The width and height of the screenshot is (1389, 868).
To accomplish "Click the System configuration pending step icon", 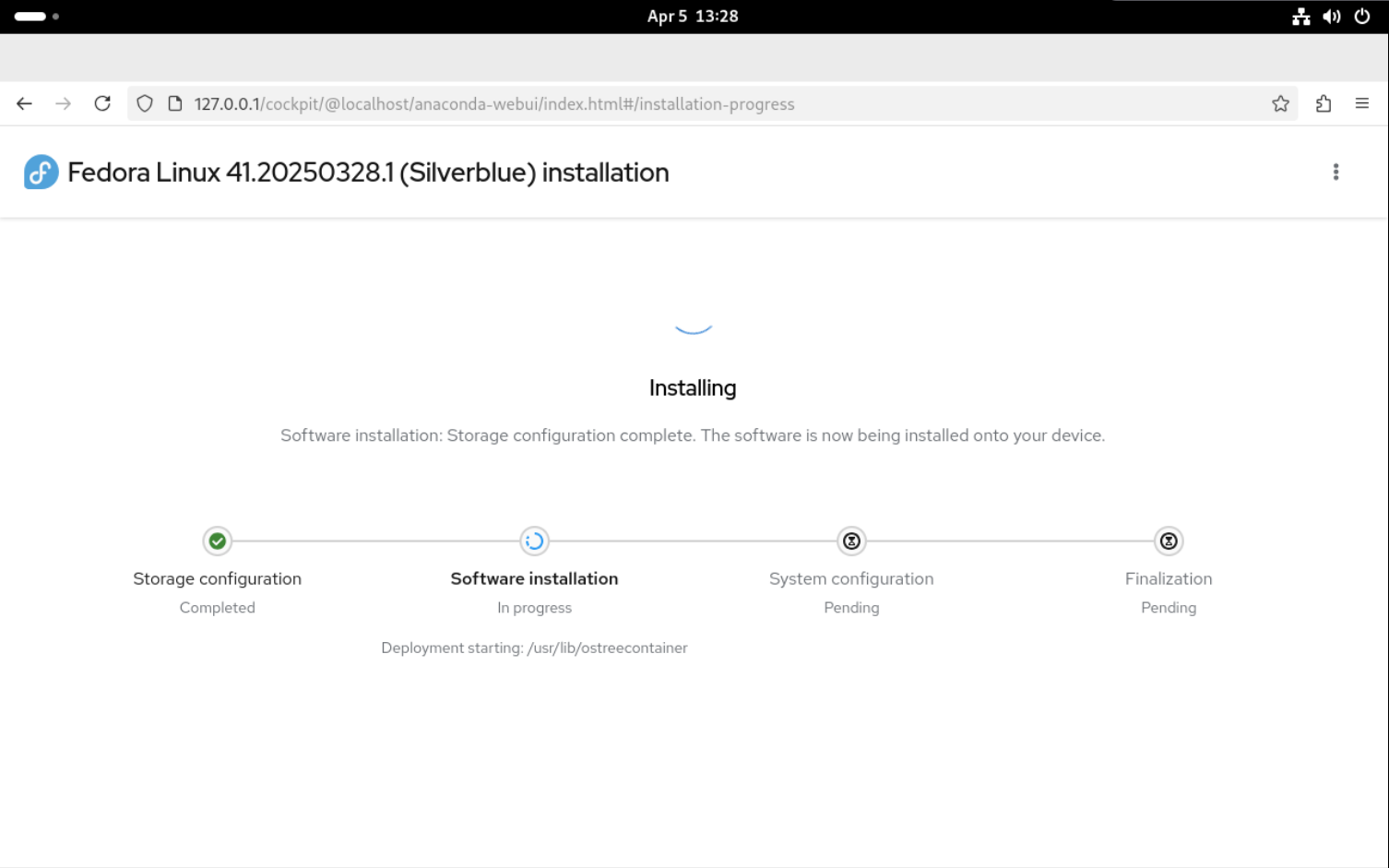I will coord(852,541).
